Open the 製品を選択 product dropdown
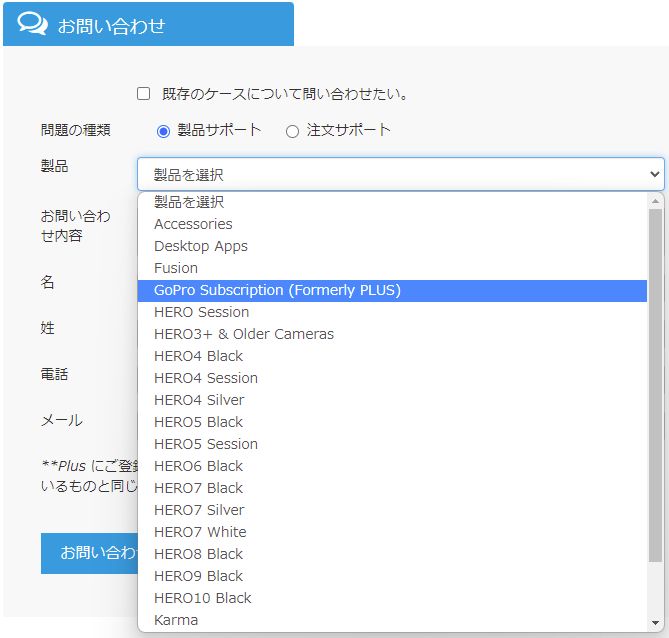 click(x=401, y=174)
